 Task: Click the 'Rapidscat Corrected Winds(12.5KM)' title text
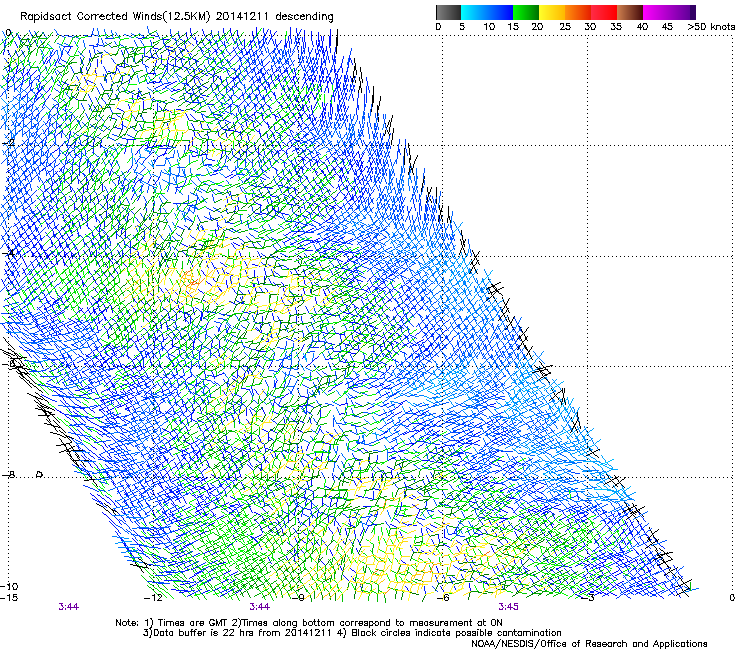tap(116, 16)
